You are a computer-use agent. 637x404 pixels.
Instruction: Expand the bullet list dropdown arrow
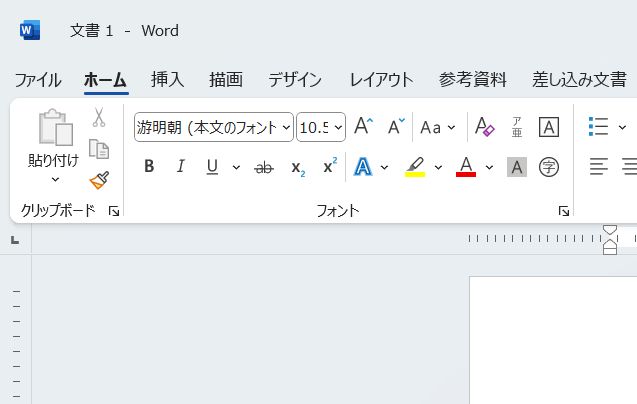point(622,127)
